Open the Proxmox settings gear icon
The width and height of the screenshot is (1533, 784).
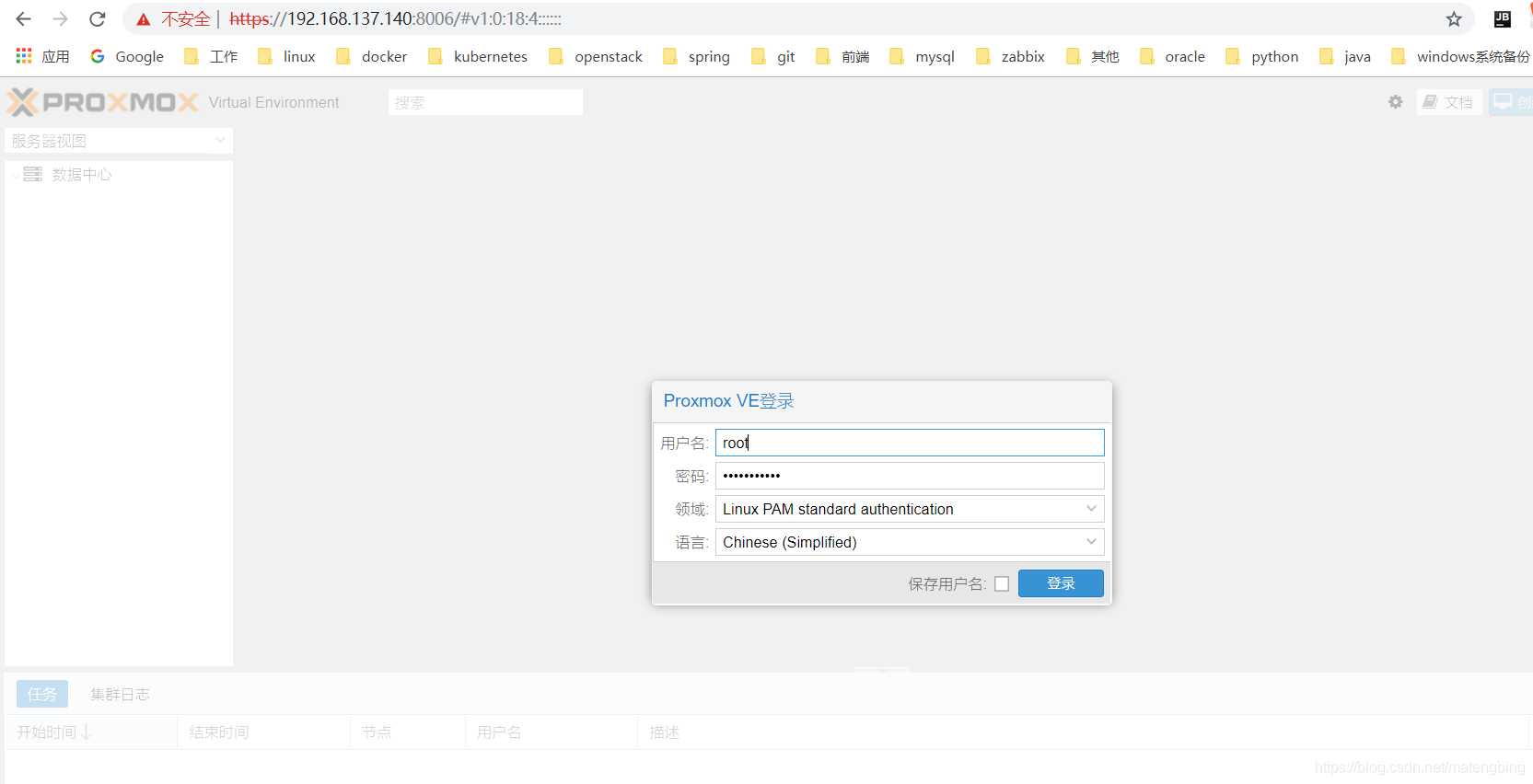(1396, 102)
